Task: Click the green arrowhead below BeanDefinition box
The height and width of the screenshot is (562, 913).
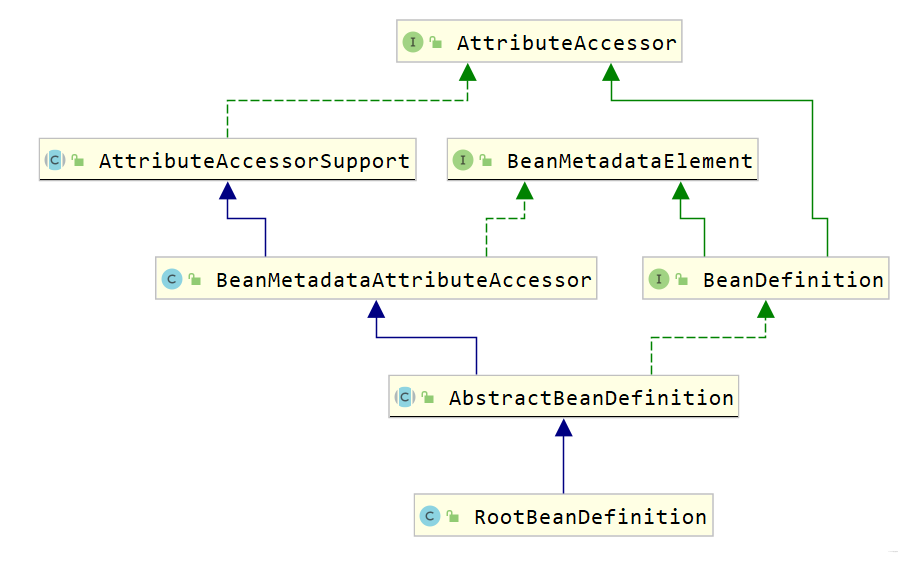Action: click(766, 309)
